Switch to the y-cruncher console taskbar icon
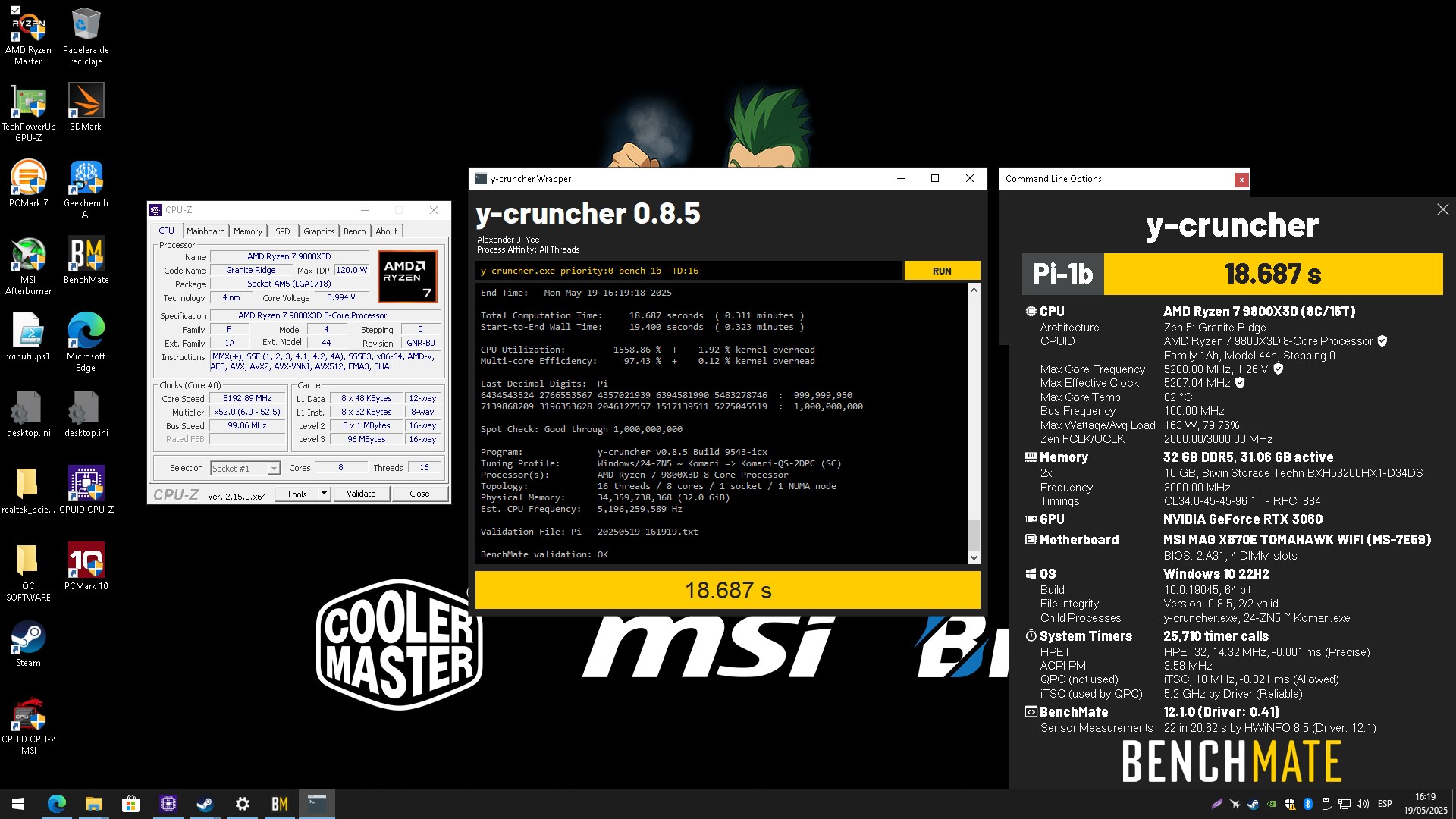Image resolution: width=1456 pixels, height=819 pixels. pyautogui.click(x=317, y=804)
